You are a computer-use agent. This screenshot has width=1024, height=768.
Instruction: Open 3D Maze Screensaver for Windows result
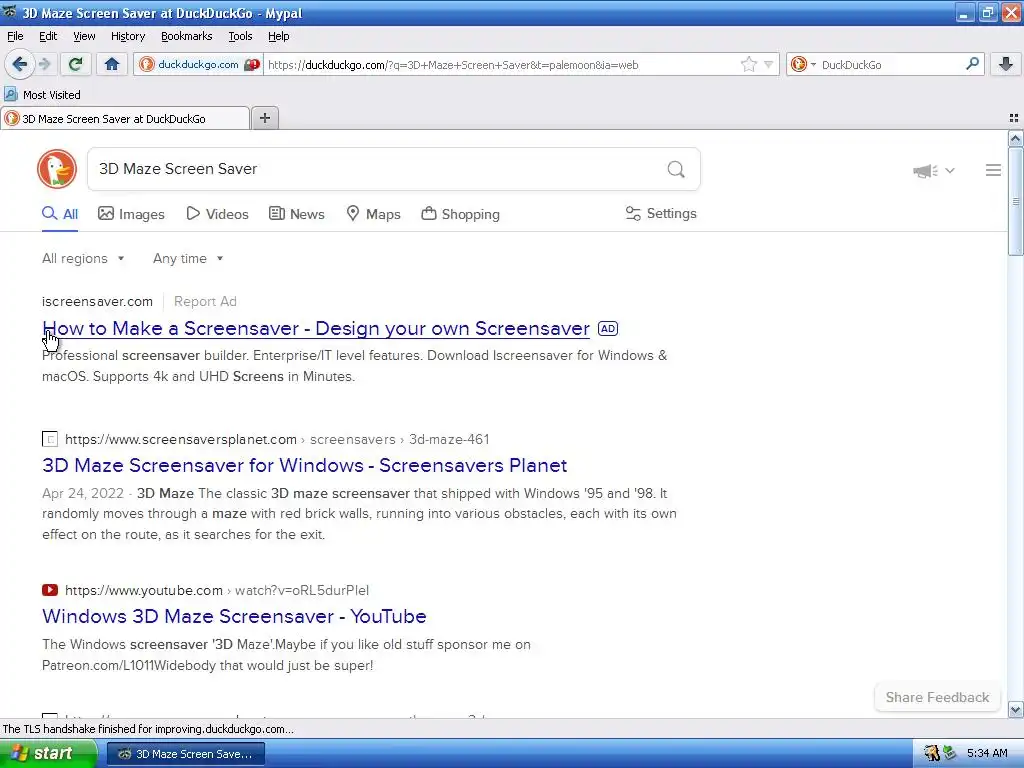click(304, 466)
